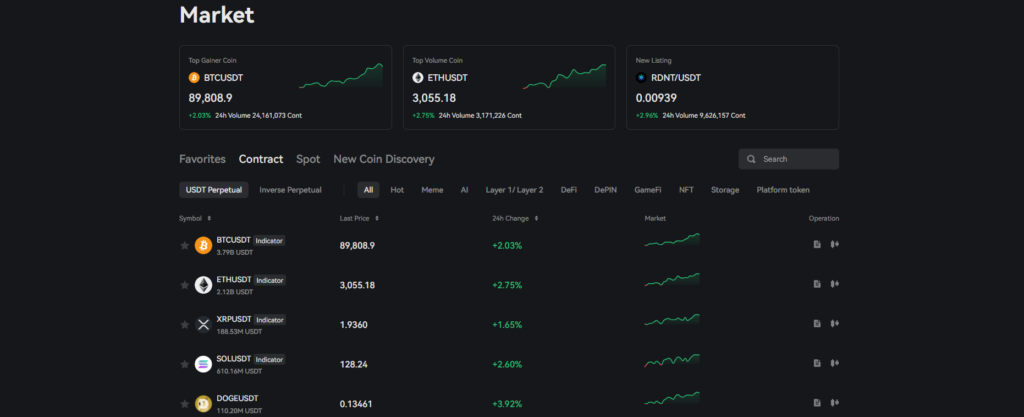Click the 89,808.9 price in BTCUSDT row
The image size is (1024, 417).
click(x=357, y=245)
